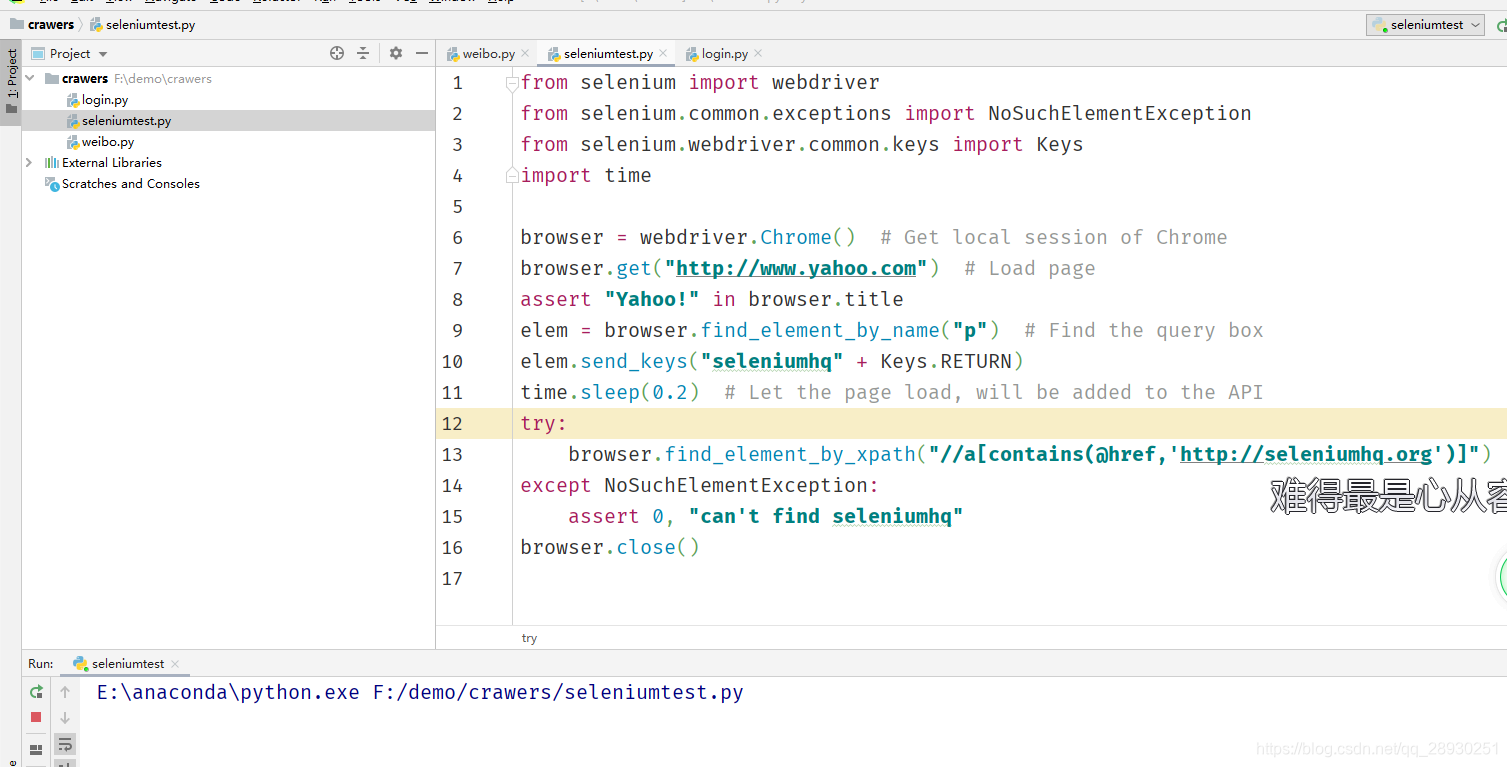Click the console output path E:\anaconda\python.exe
Viewport: 1507px width, 767px height.
click(x=228, y=692)
